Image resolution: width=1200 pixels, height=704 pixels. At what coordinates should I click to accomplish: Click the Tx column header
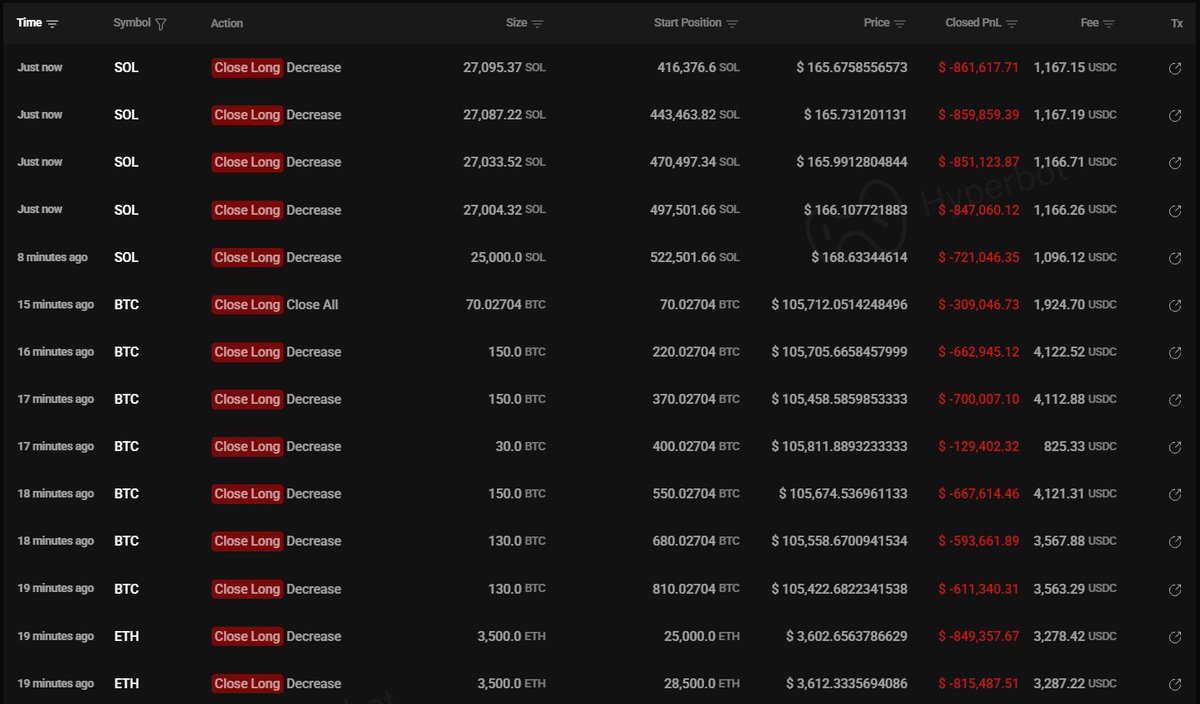click(x=1177, y=23)
